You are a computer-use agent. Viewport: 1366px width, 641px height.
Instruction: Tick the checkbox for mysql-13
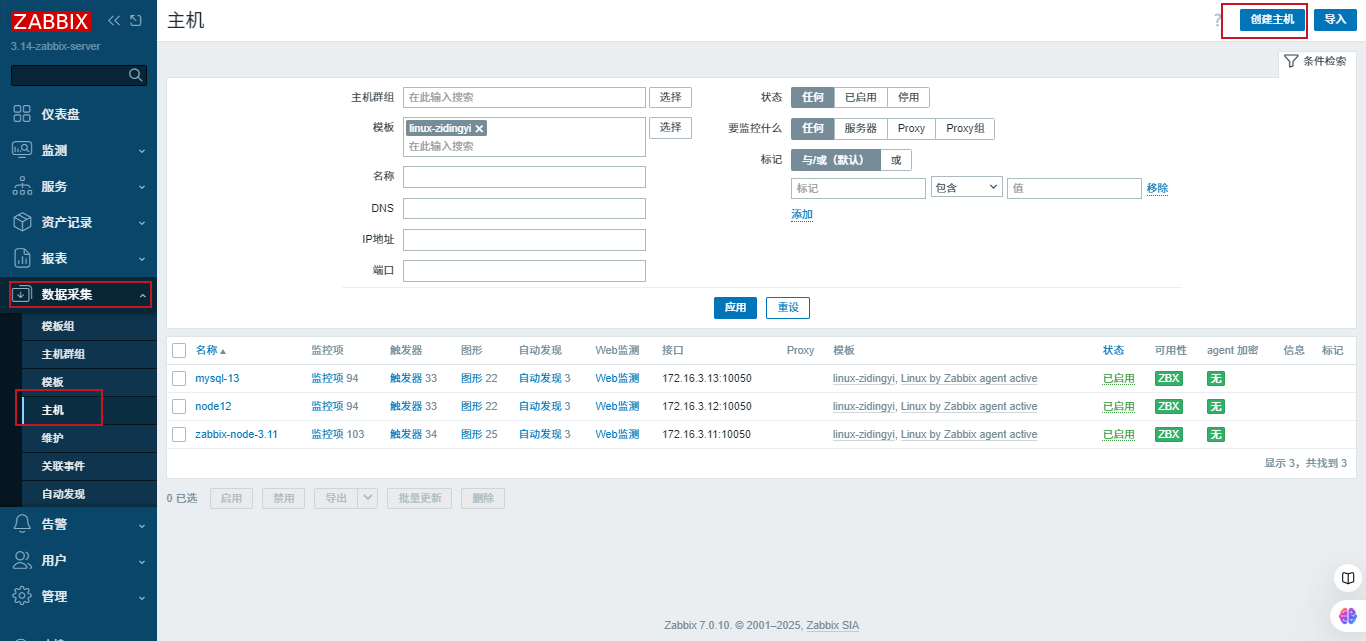pos(179,378)
